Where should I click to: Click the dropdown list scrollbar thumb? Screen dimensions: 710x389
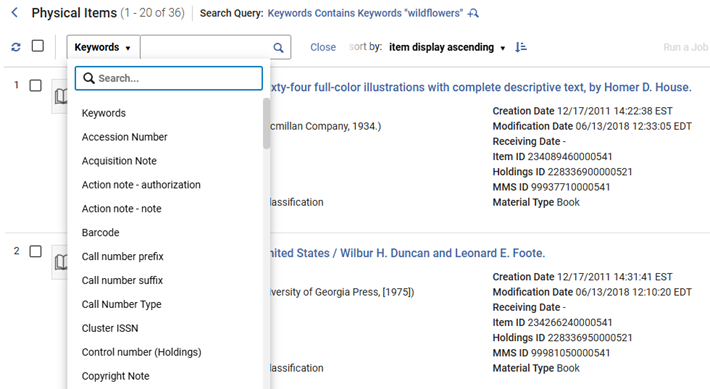click(x=266, y=123)
